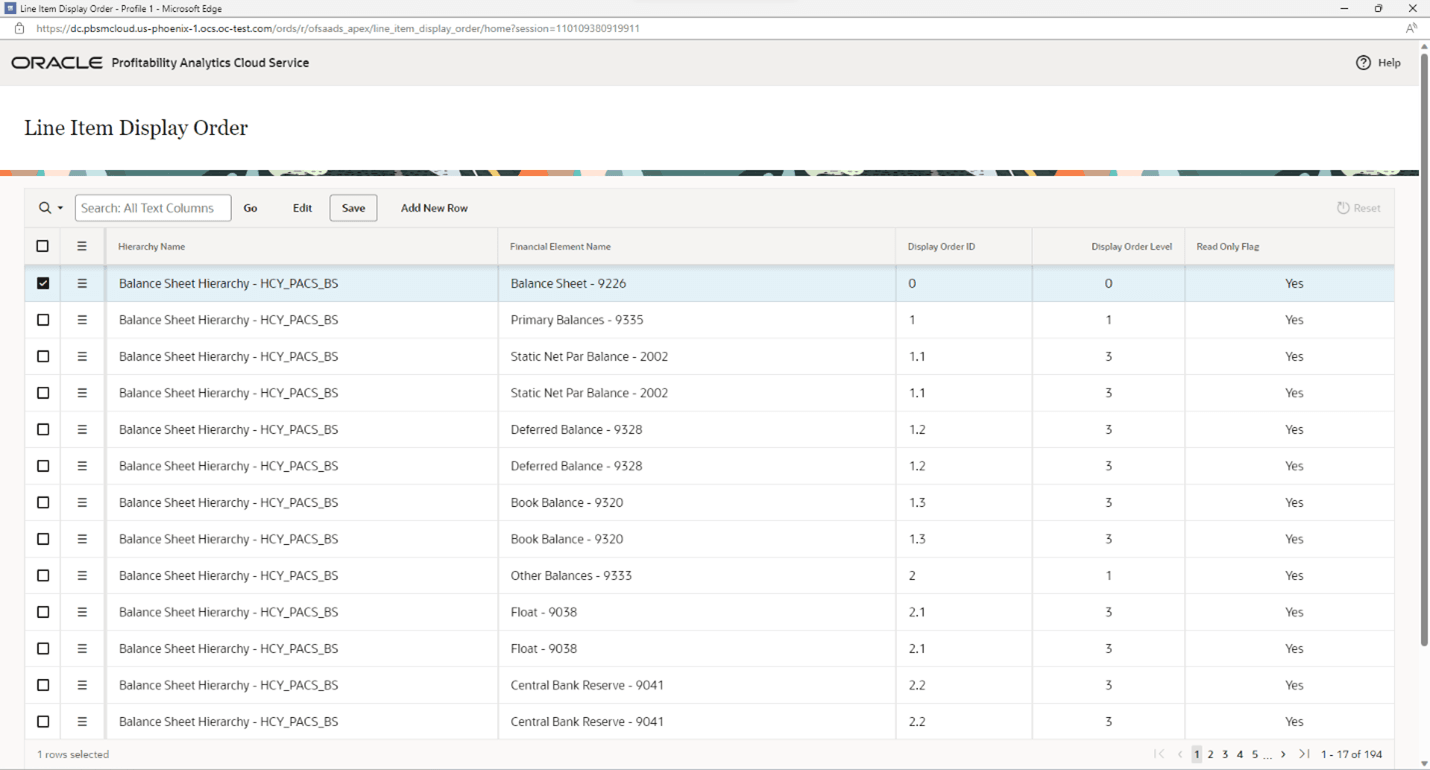
Task: Click the site lock icon in the address bar
Action: coord(19,29)
